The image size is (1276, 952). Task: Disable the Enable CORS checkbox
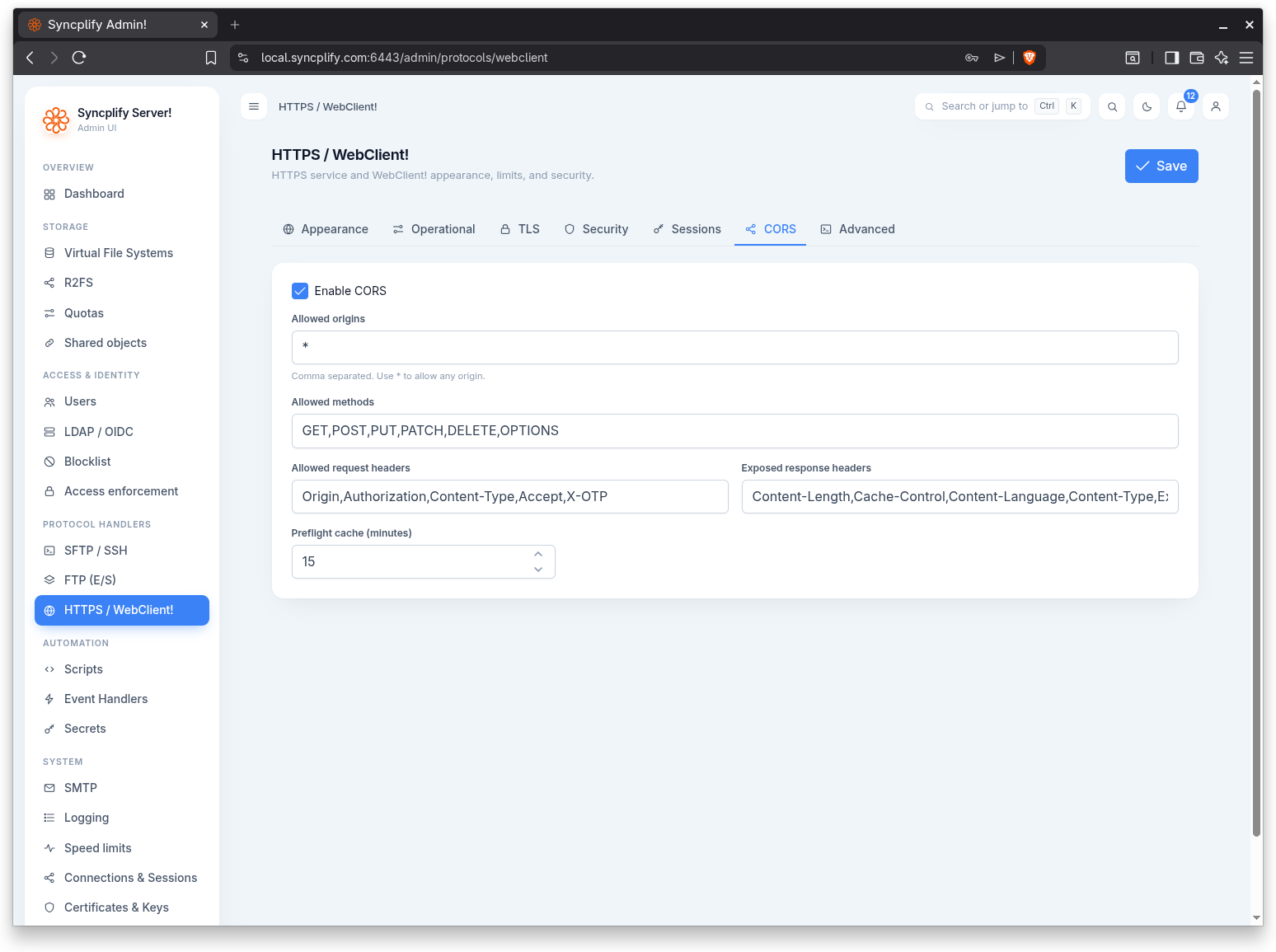300,291
